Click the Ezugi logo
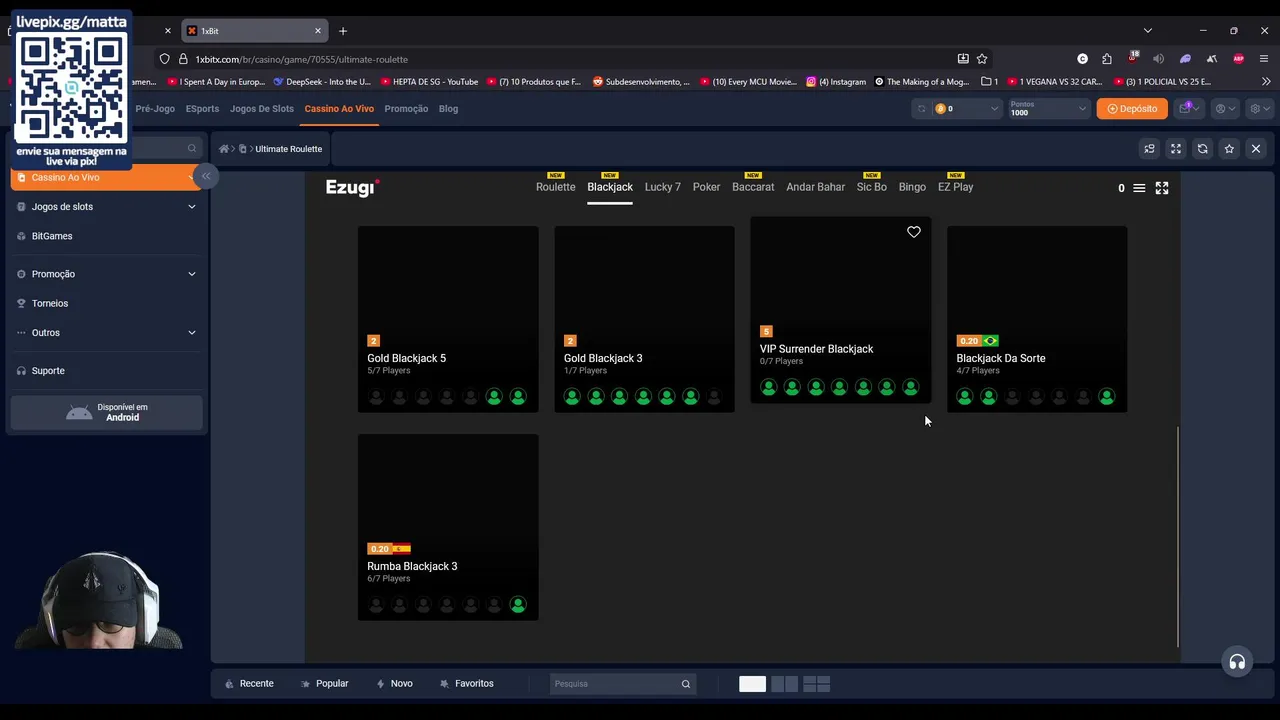This screenshot has width=1280, height=720. click(352, 188)
